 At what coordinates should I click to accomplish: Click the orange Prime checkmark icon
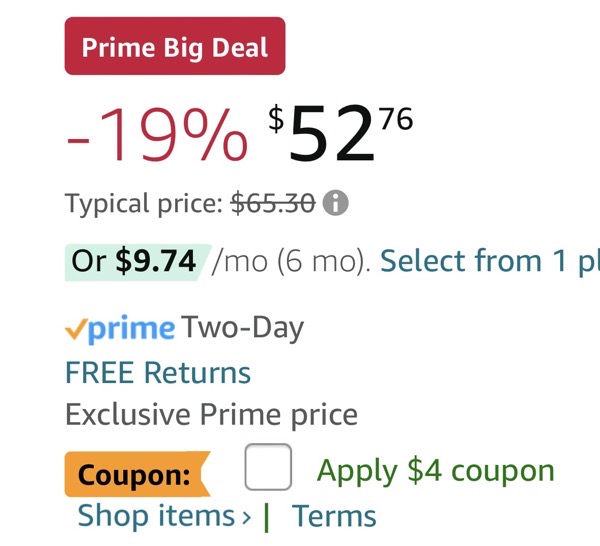[75, 328]
